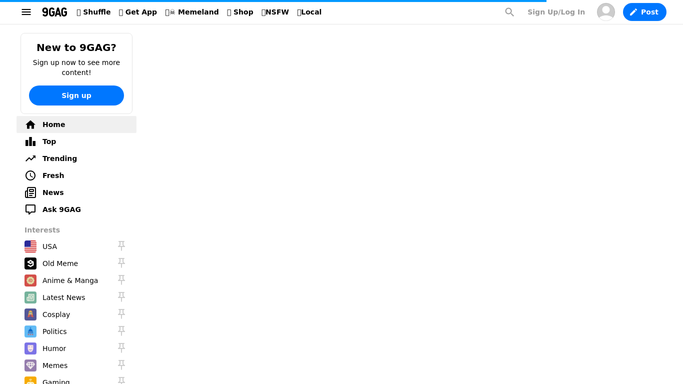Click the News newspaper icon
683x384 pixels.
(x=30, y=193)
